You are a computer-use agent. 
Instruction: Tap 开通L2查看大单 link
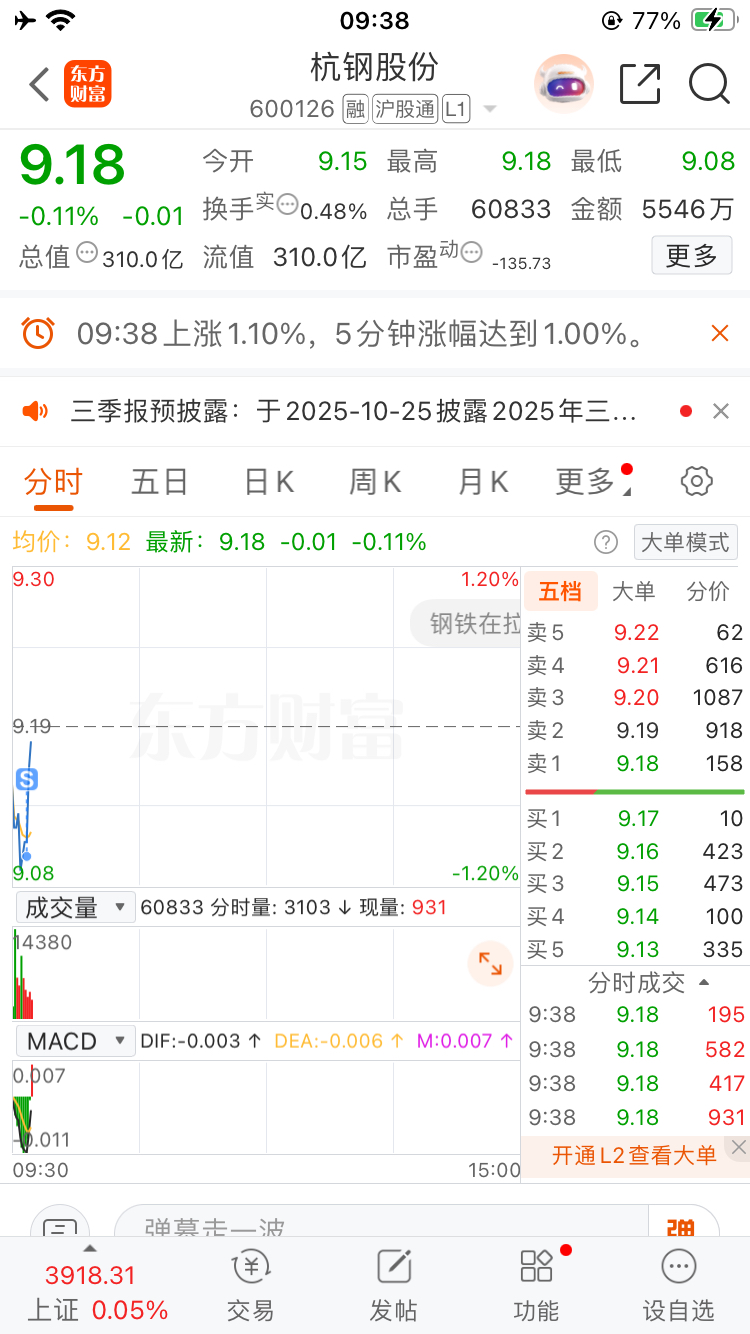point(634,1156)
